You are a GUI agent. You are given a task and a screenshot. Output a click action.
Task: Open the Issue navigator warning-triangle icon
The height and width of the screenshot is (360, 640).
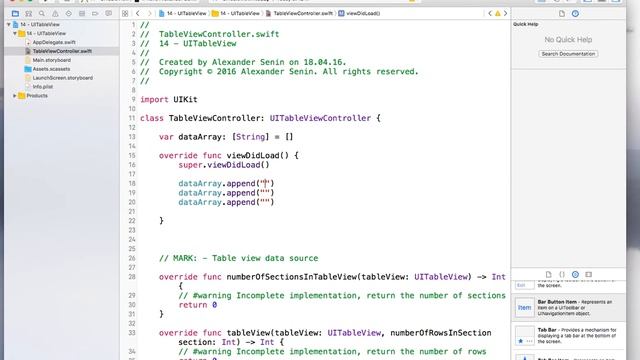[55, 13]
